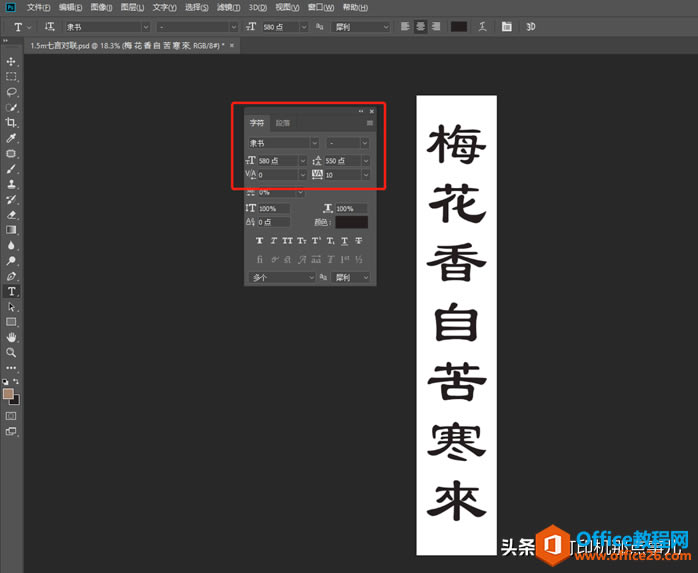Select the Dodge tool
The image size is (698, 573).
(11, 261)
